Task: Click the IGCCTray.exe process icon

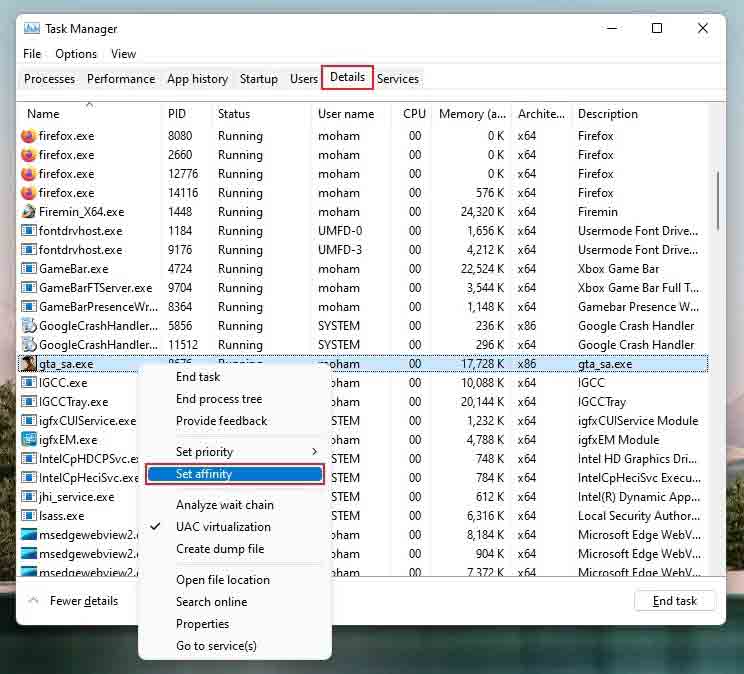Action: [28, 402]
